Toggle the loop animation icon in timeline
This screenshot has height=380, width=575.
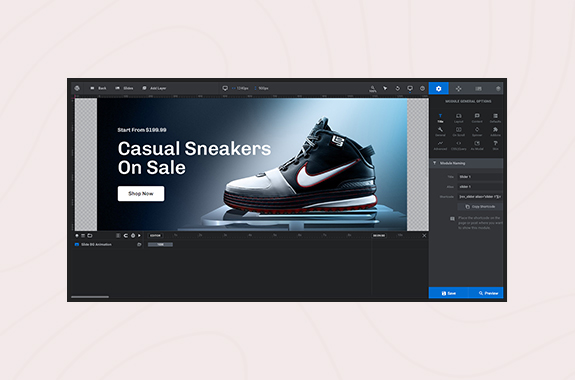click(x=125, y=235)
